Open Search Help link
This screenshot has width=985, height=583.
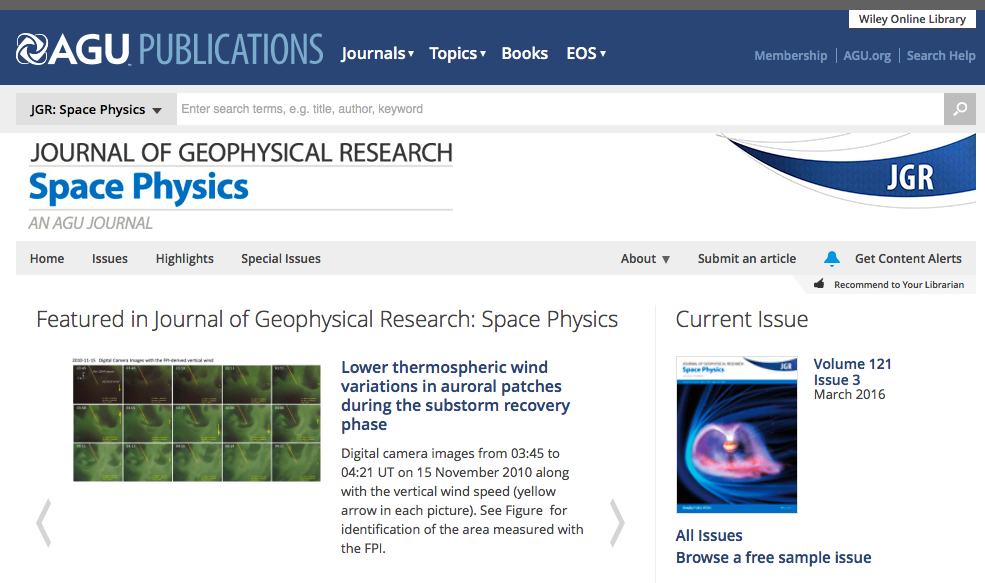tap(940, 55)
